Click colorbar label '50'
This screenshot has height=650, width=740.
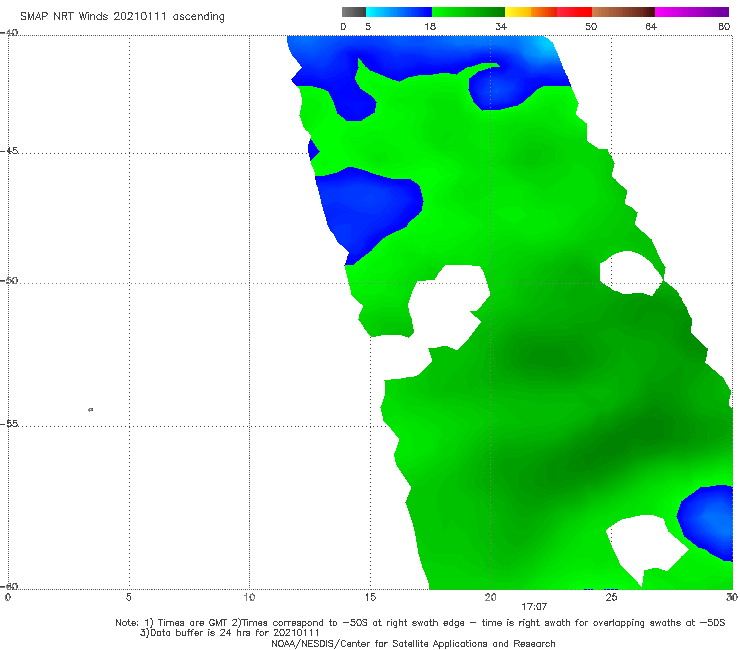click(x=591, y=27)
